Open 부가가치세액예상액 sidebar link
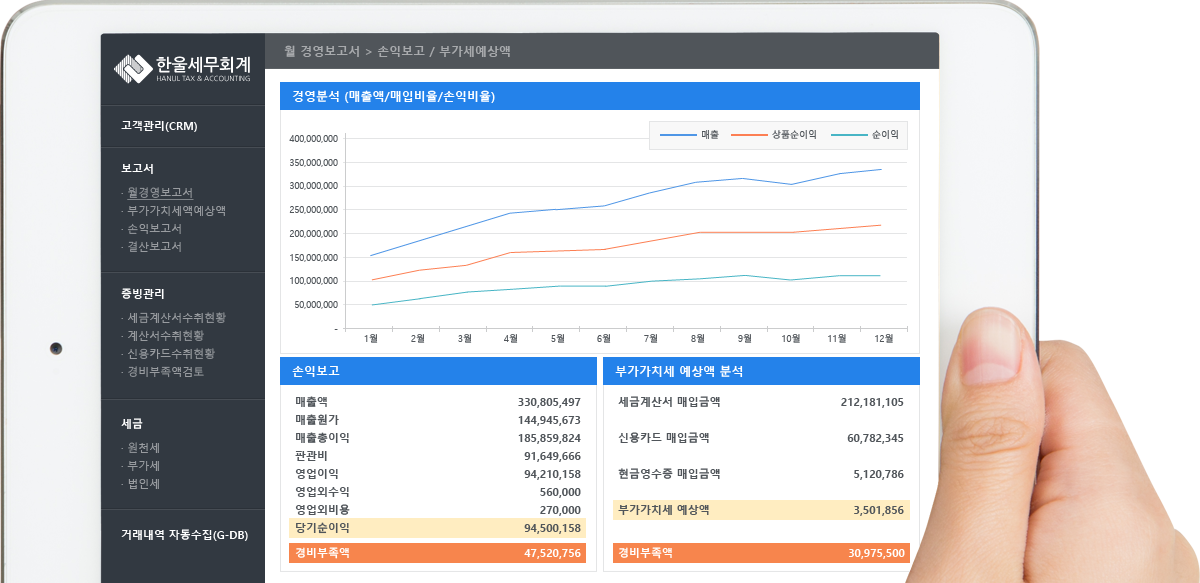 pyautogui.click(x=176, y=210)
